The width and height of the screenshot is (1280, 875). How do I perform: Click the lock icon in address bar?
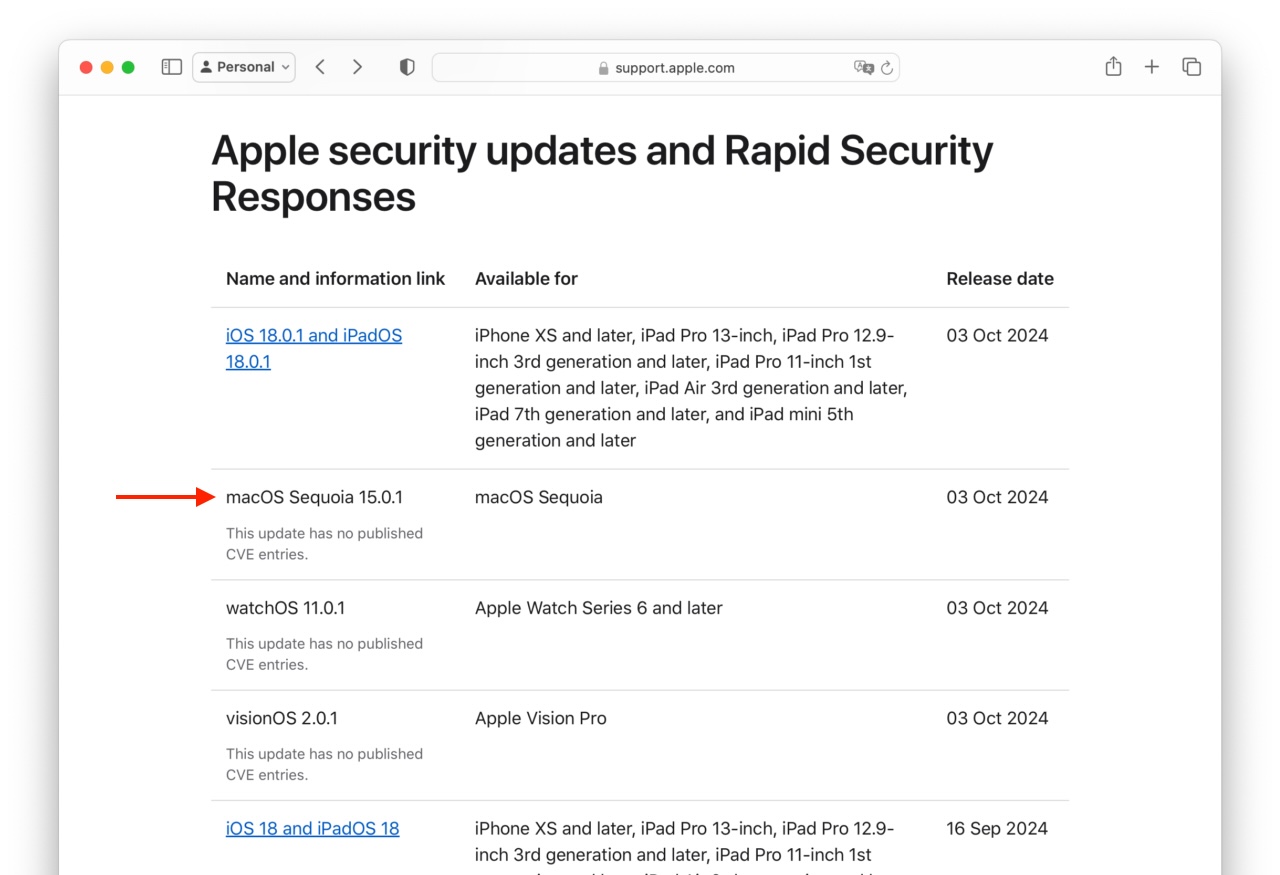coord(603,68)
